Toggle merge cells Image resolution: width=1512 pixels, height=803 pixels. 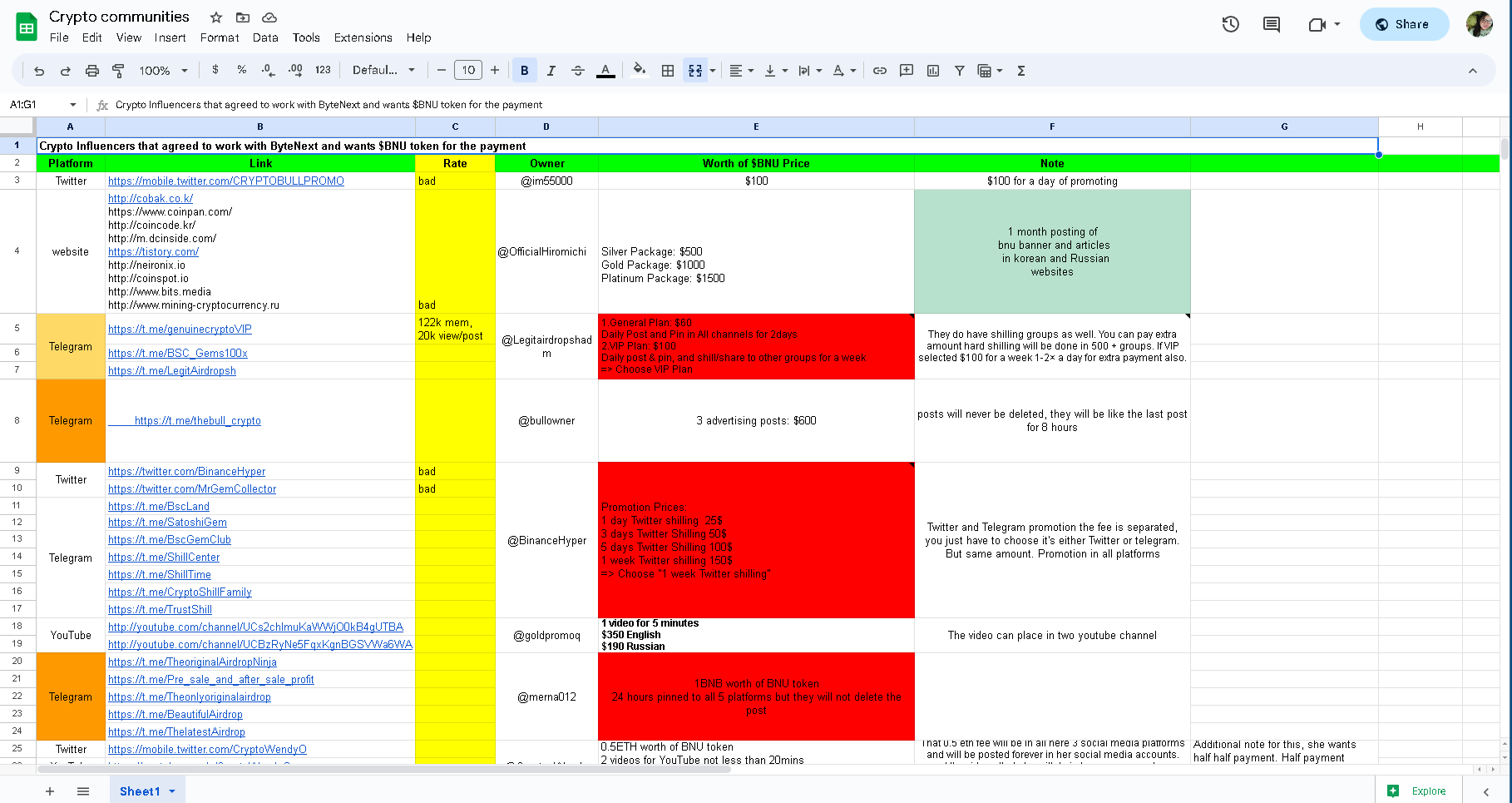coord(695,71)
